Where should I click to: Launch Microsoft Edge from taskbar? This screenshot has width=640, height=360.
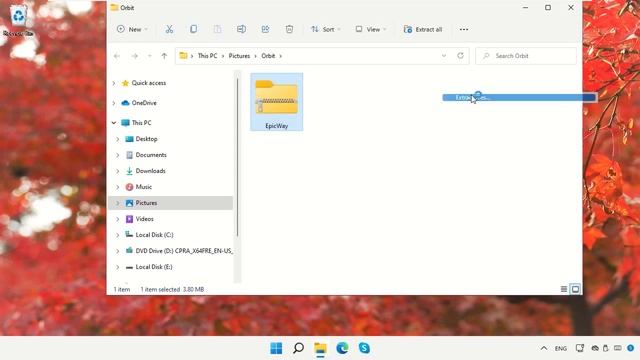click(342, 348)
